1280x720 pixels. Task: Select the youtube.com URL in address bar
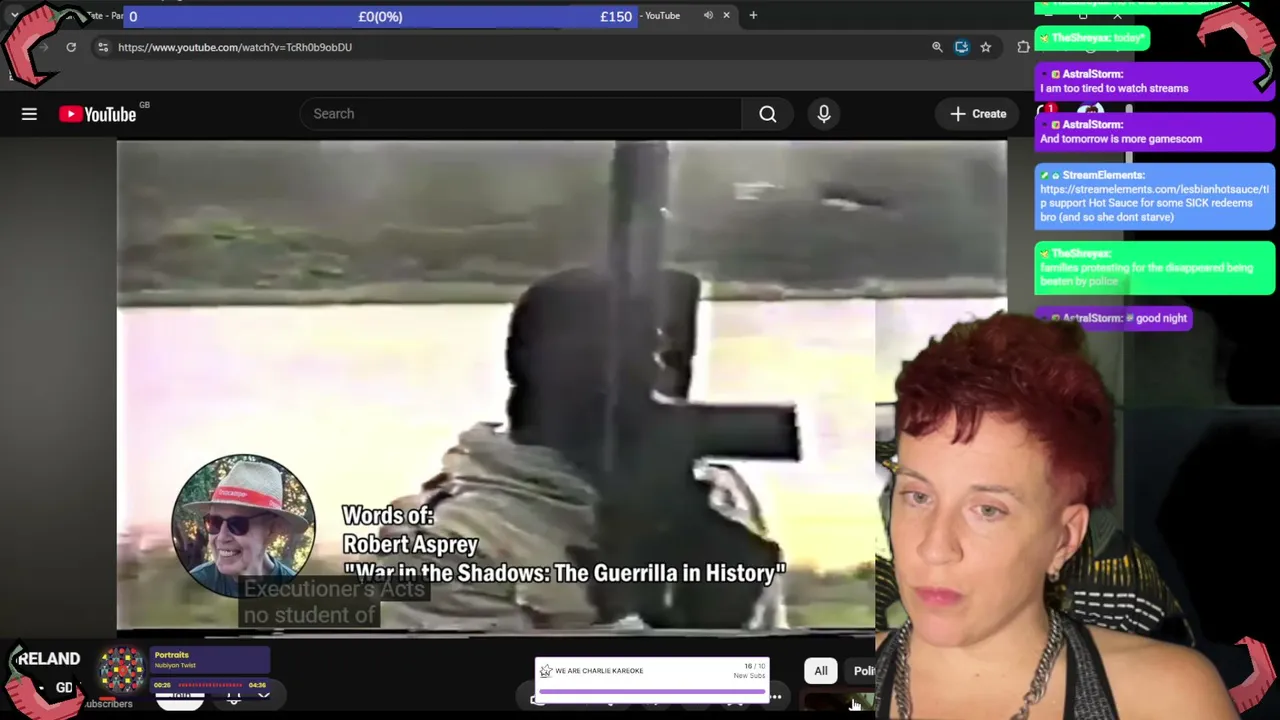[235, 47]
